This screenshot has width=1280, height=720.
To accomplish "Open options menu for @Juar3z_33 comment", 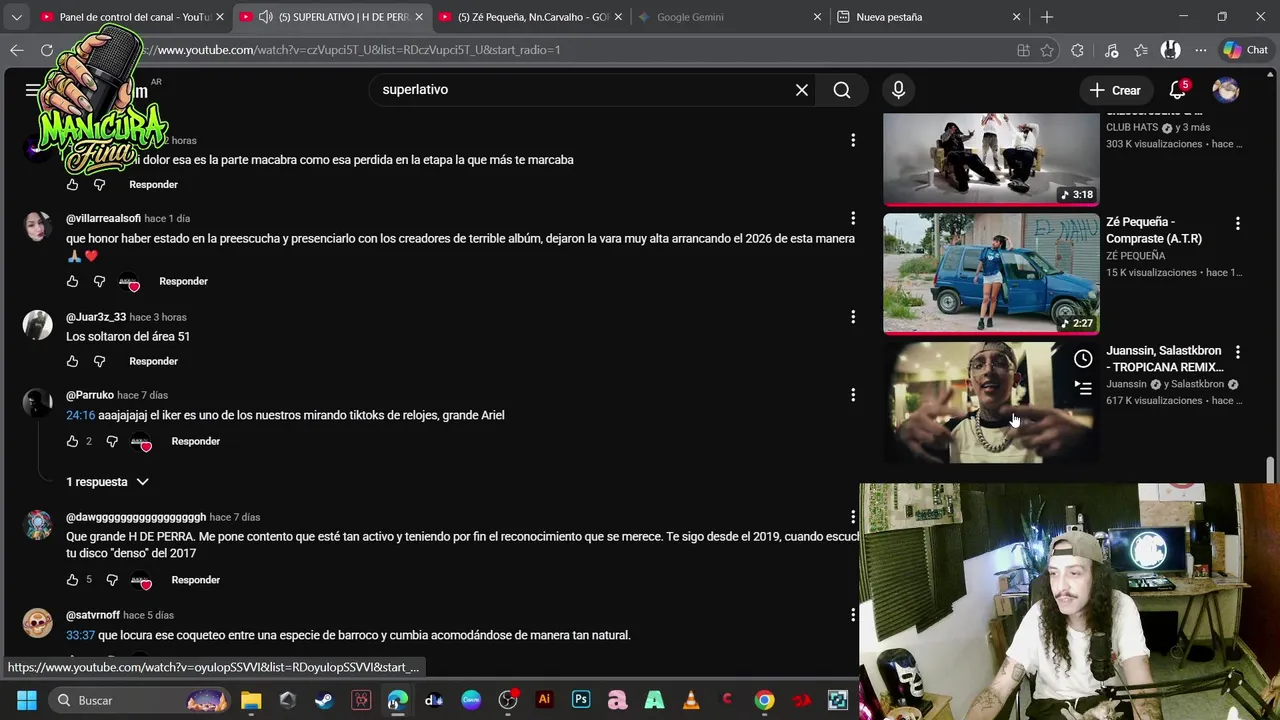I will click(x=853, y=317).
